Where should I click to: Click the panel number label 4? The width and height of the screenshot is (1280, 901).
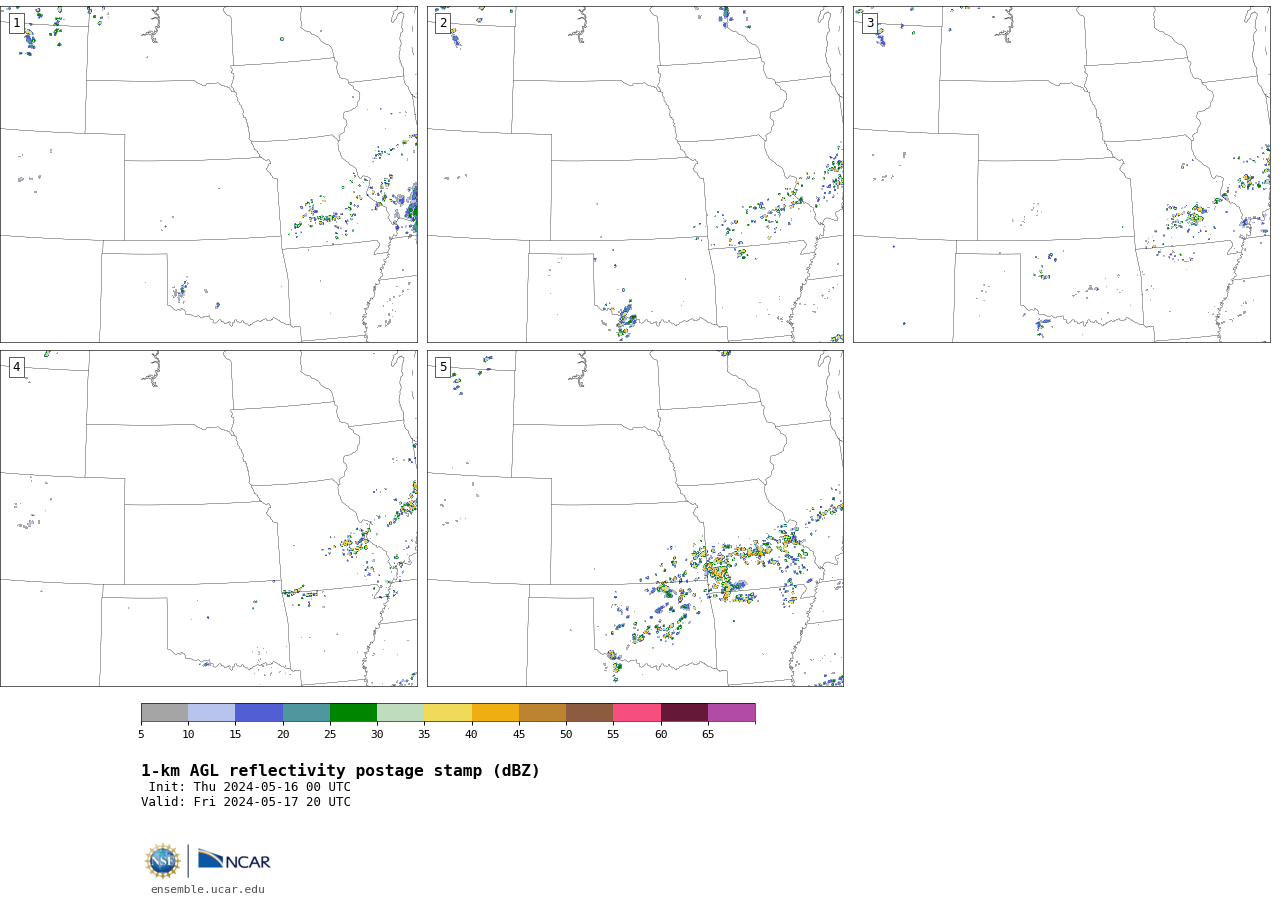pyautogui.click(x=17, y=367)
